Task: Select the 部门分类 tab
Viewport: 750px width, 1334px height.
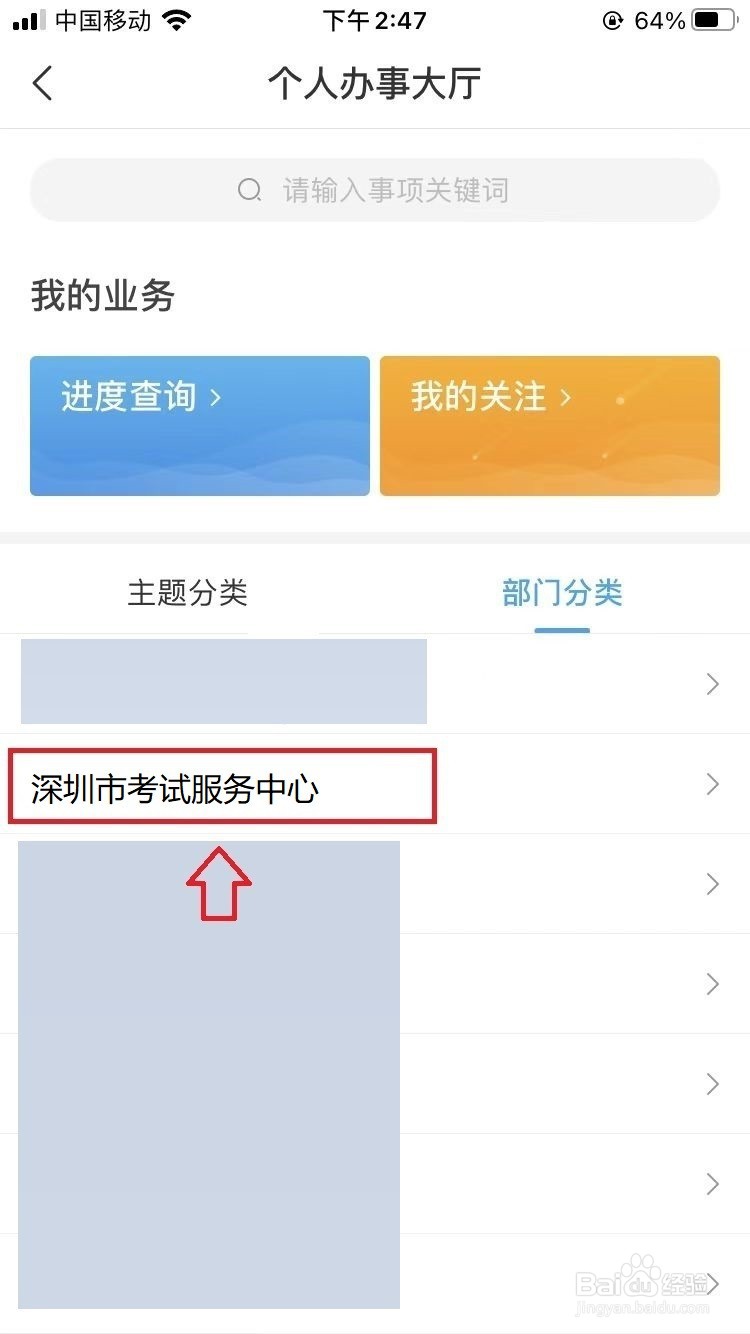Action: [562, 593]
